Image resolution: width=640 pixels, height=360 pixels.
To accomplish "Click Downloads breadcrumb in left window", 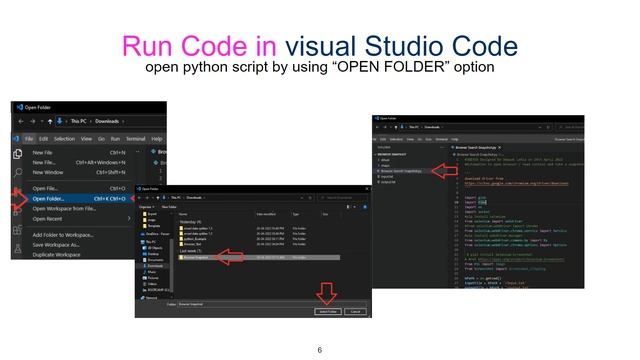I will (107, 121).
